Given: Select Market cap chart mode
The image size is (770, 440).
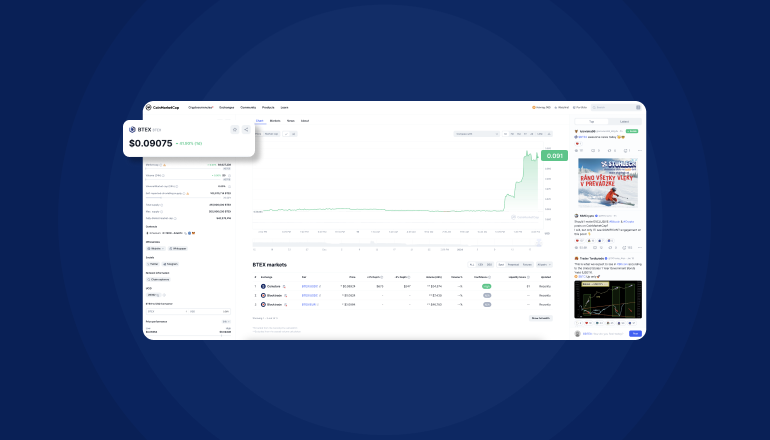Looking at the screenshot, I should [272, 134].
